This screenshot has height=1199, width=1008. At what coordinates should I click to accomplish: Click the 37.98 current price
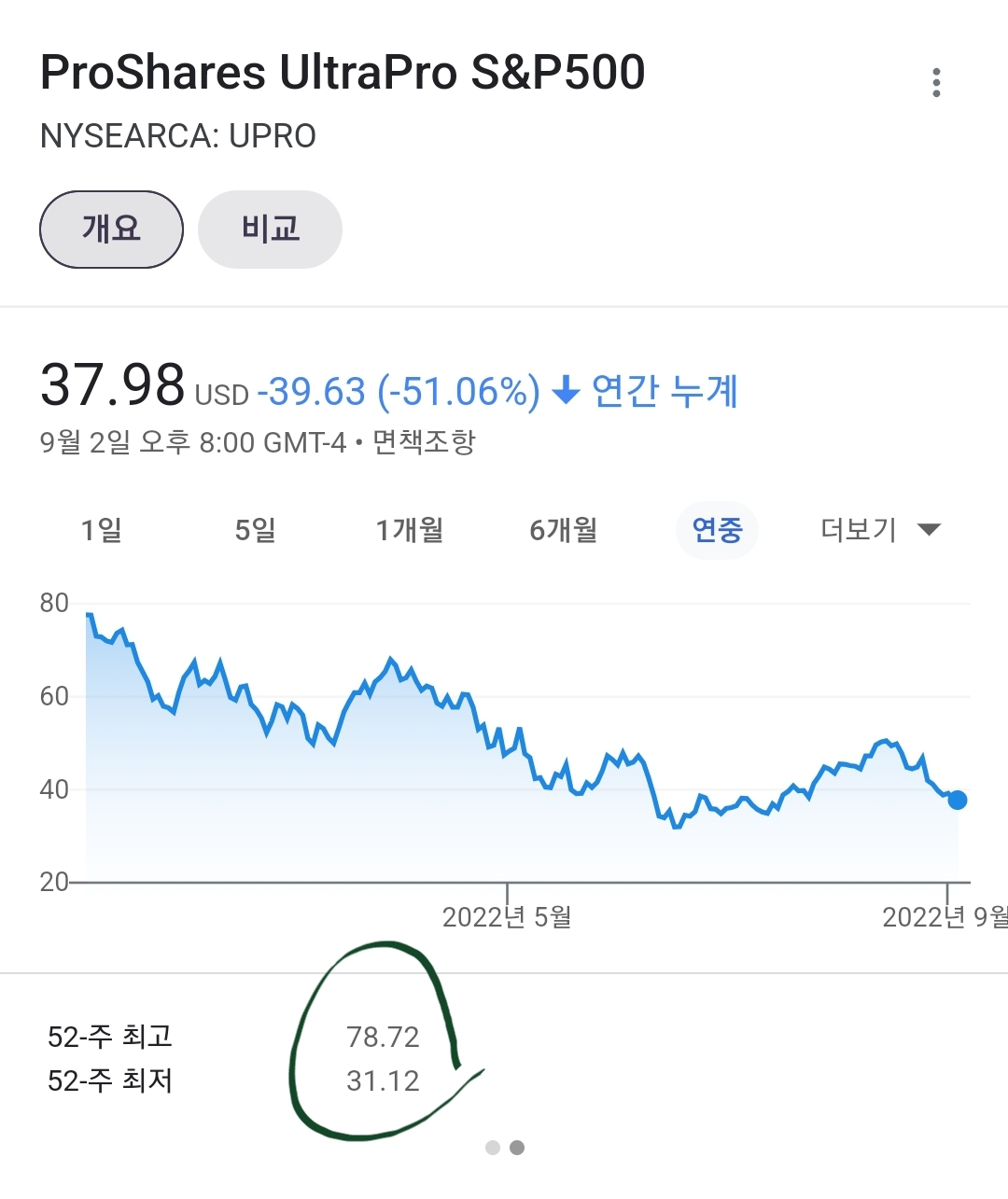(112, 384)
